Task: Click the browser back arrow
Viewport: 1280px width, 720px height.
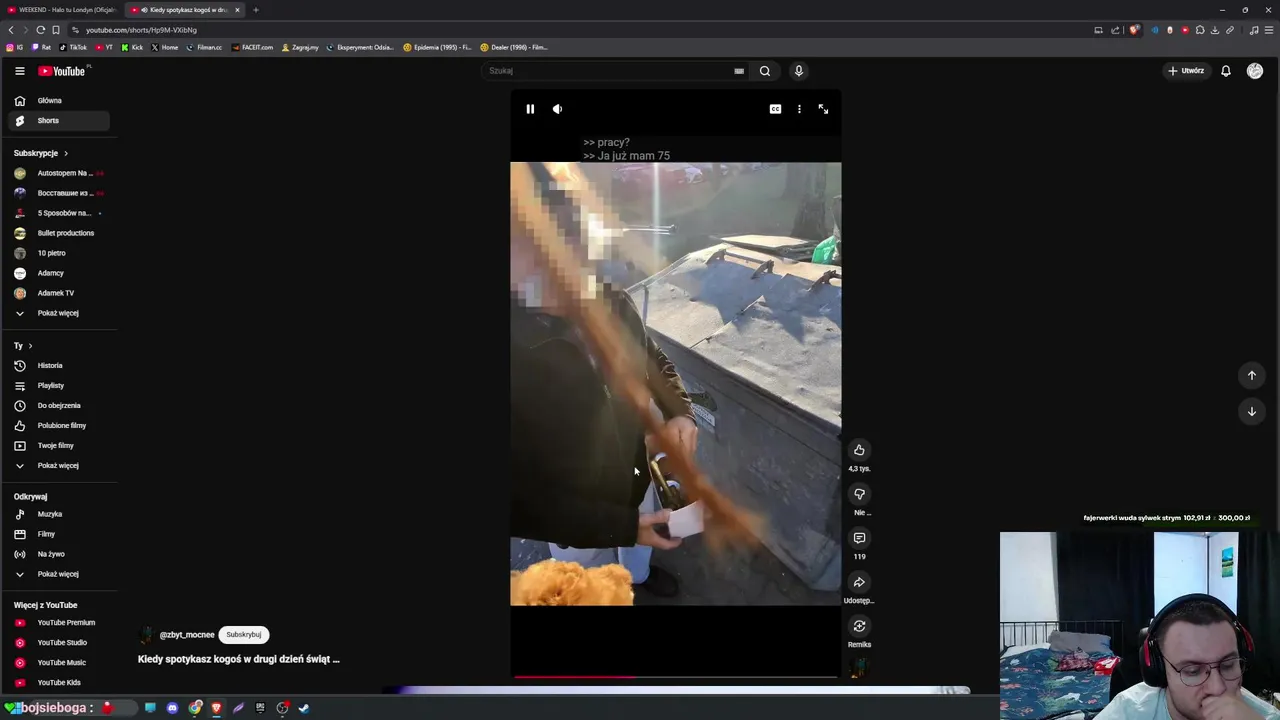Action: (11, 30)
